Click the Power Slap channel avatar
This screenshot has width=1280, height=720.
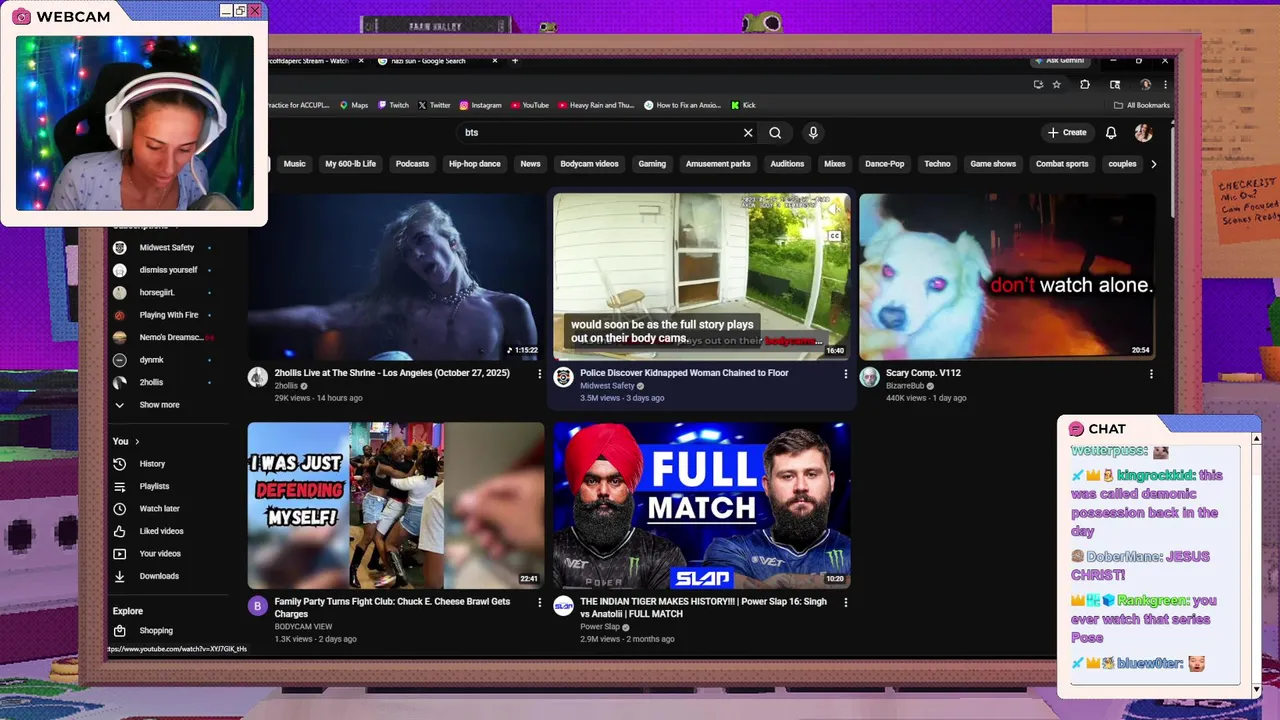point(563,606)
